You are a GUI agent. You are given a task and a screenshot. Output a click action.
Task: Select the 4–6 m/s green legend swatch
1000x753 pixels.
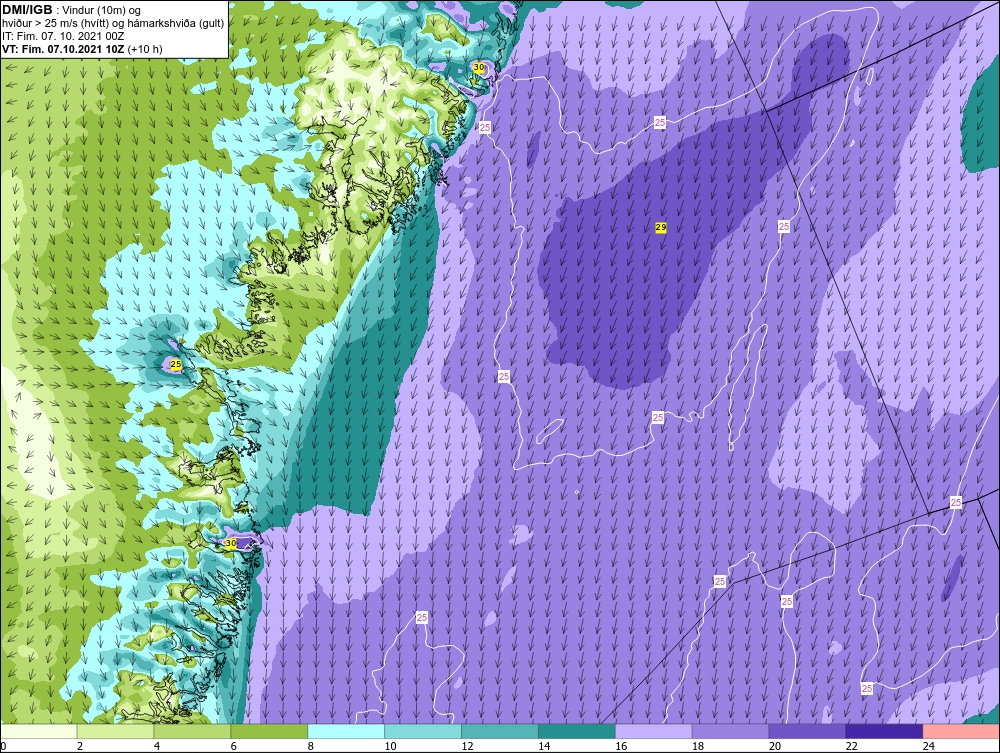[192, 731]
